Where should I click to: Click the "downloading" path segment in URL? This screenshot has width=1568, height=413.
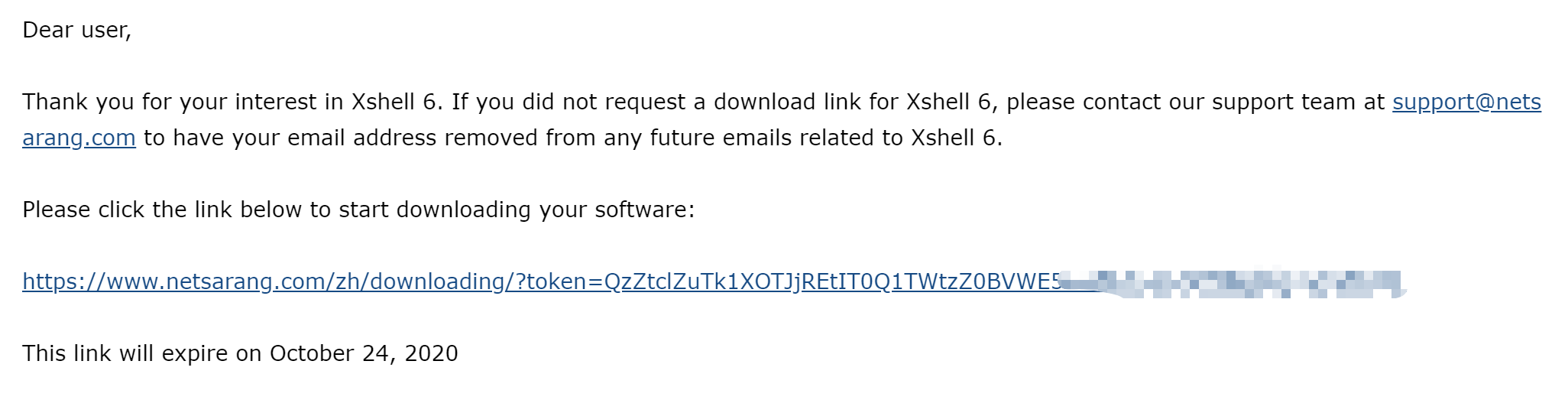pos(437,281)
